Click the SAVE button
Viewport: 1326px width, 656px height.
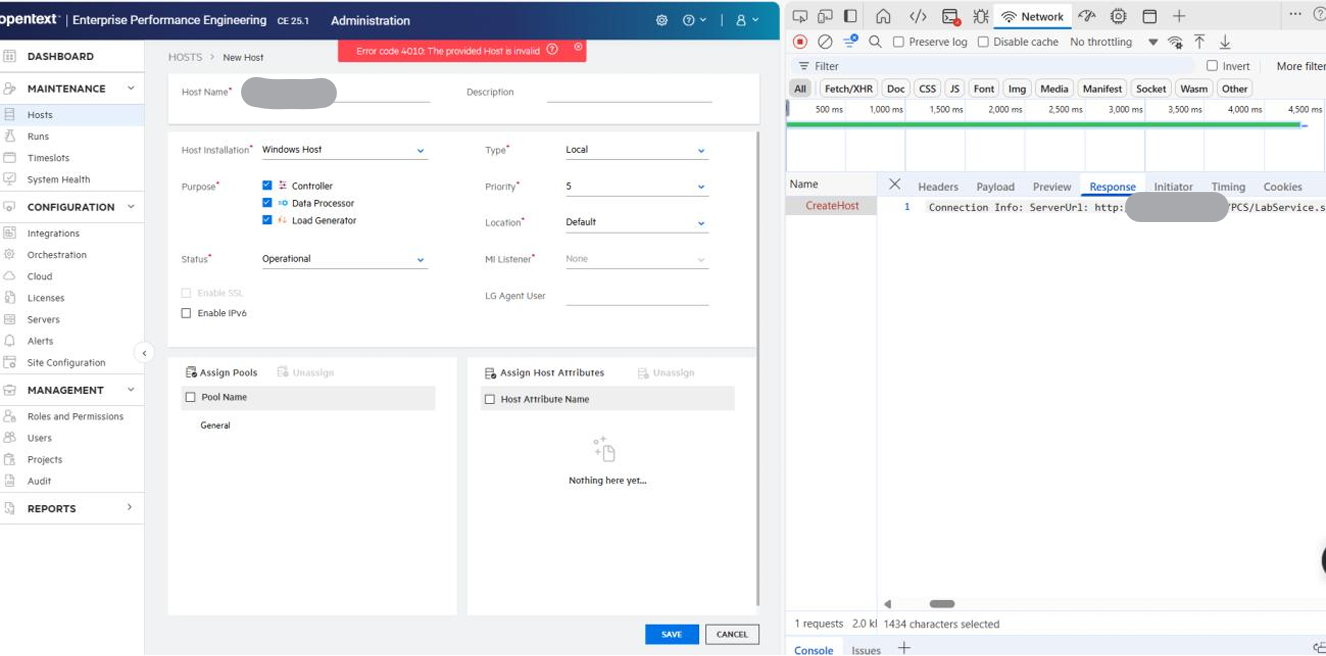671,634
